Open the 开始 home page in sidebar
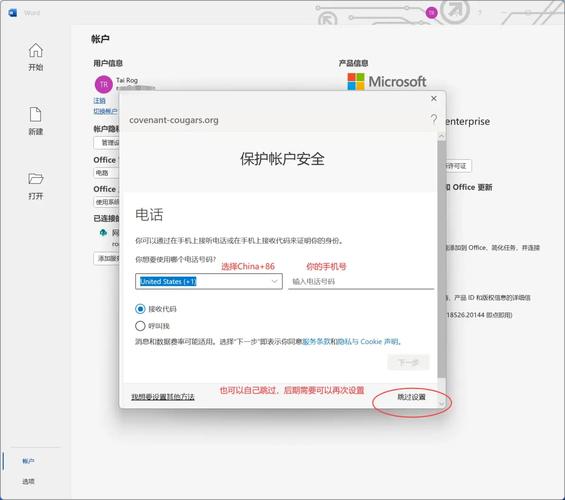Screen dimensions: 565x500 (x=36, y=57)
